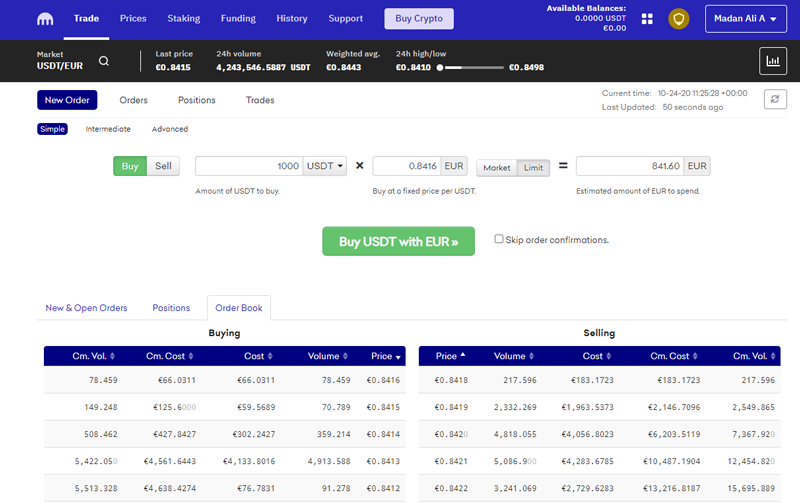
Task: Click 0.0000 USDT available balance
Action: click(x=601, y=18)
